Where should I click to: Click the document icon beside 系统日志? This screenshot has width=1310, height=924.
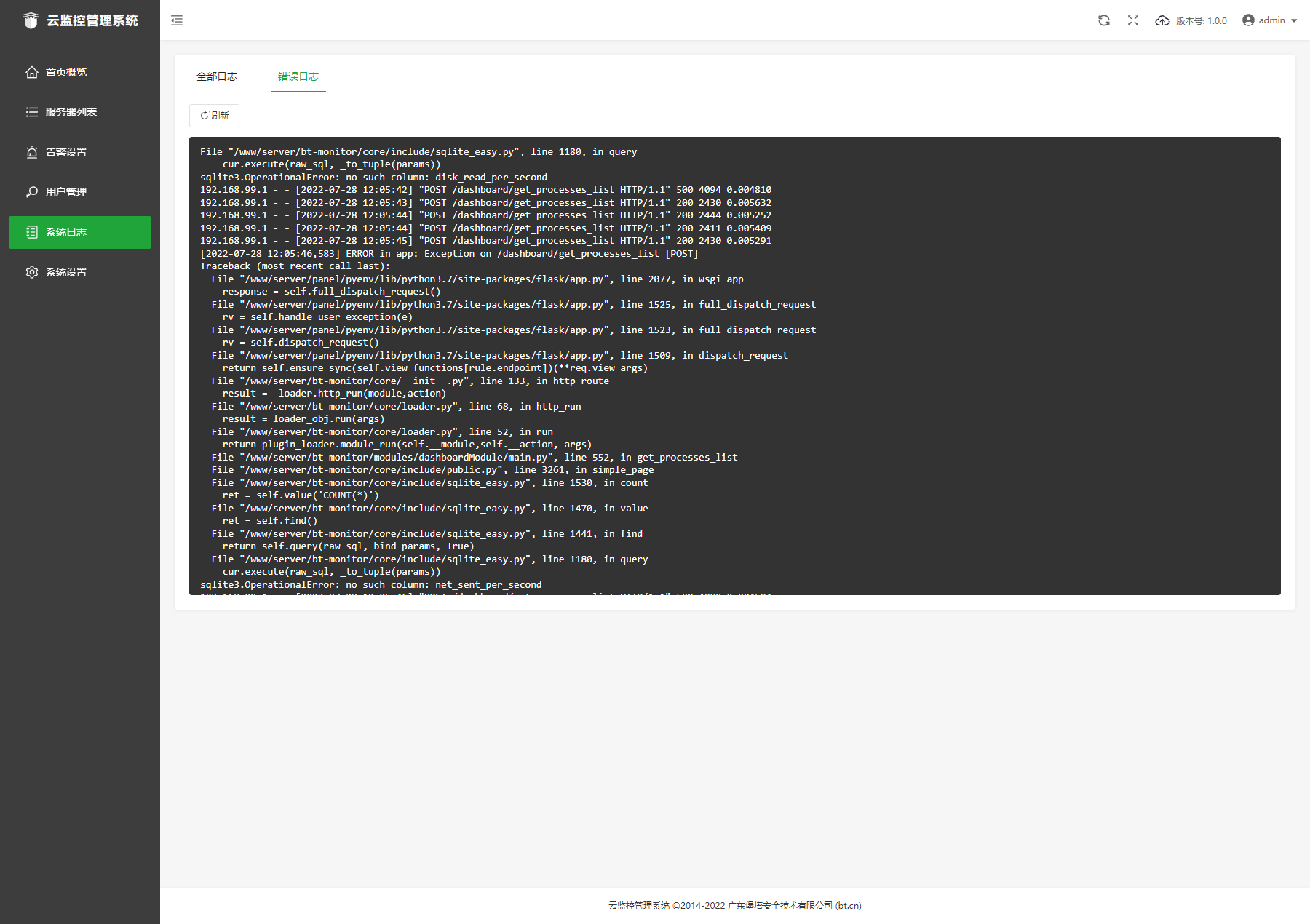pyautogui.click(x=32, y=232)
